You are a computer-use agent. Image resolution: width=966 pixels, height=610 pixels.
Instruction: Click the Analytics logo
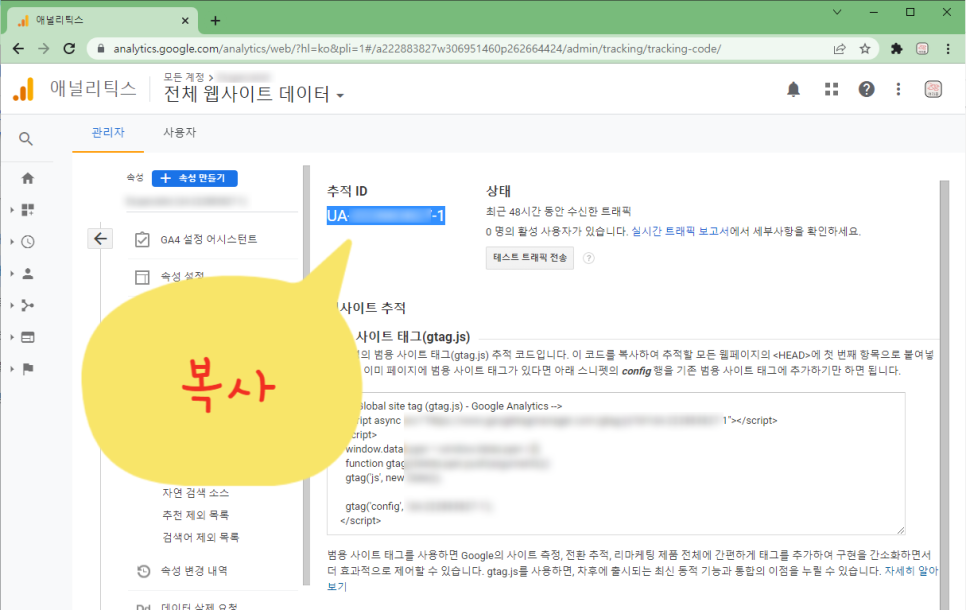click(23, 90)
